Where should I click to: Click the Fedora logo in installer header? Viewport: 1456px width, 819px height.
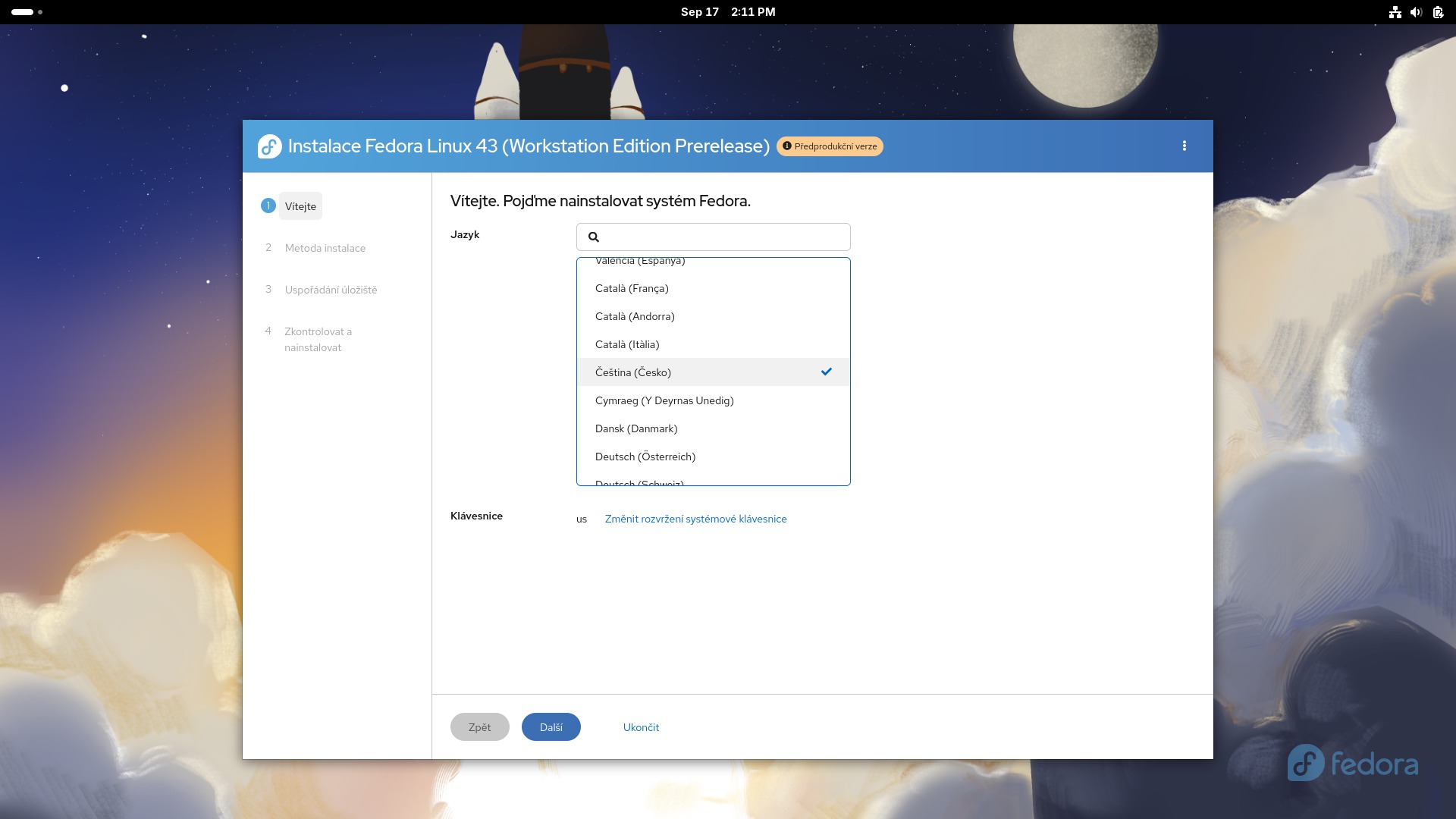point(269,146)
